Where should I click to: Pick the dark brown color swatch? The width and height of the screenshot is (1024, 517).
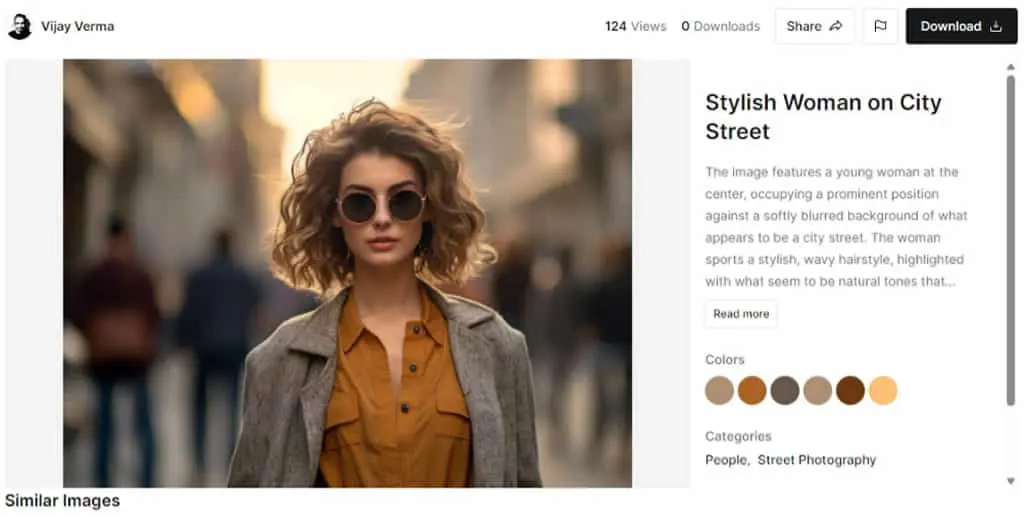pos(850,390)
